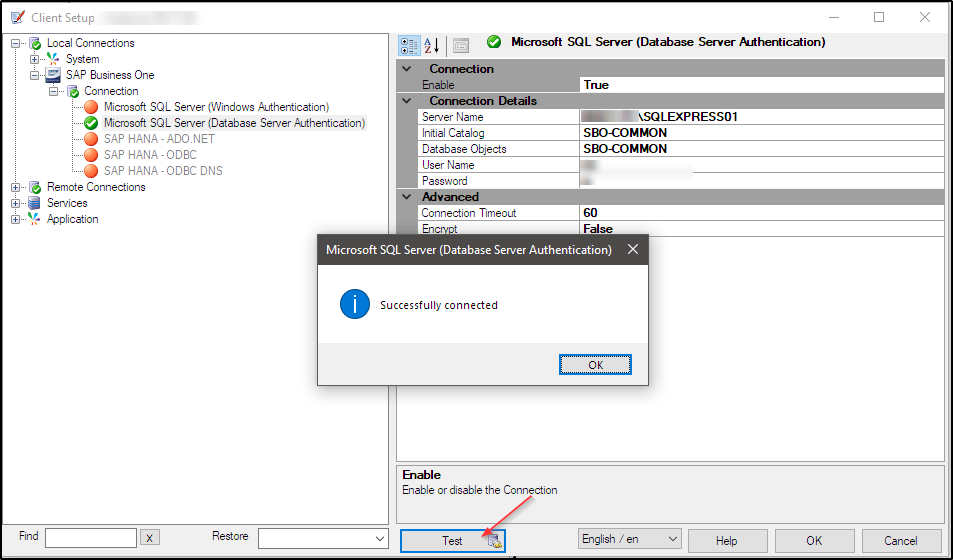Click database icon on Test button
953x560 pixels.
coord(494,541)
